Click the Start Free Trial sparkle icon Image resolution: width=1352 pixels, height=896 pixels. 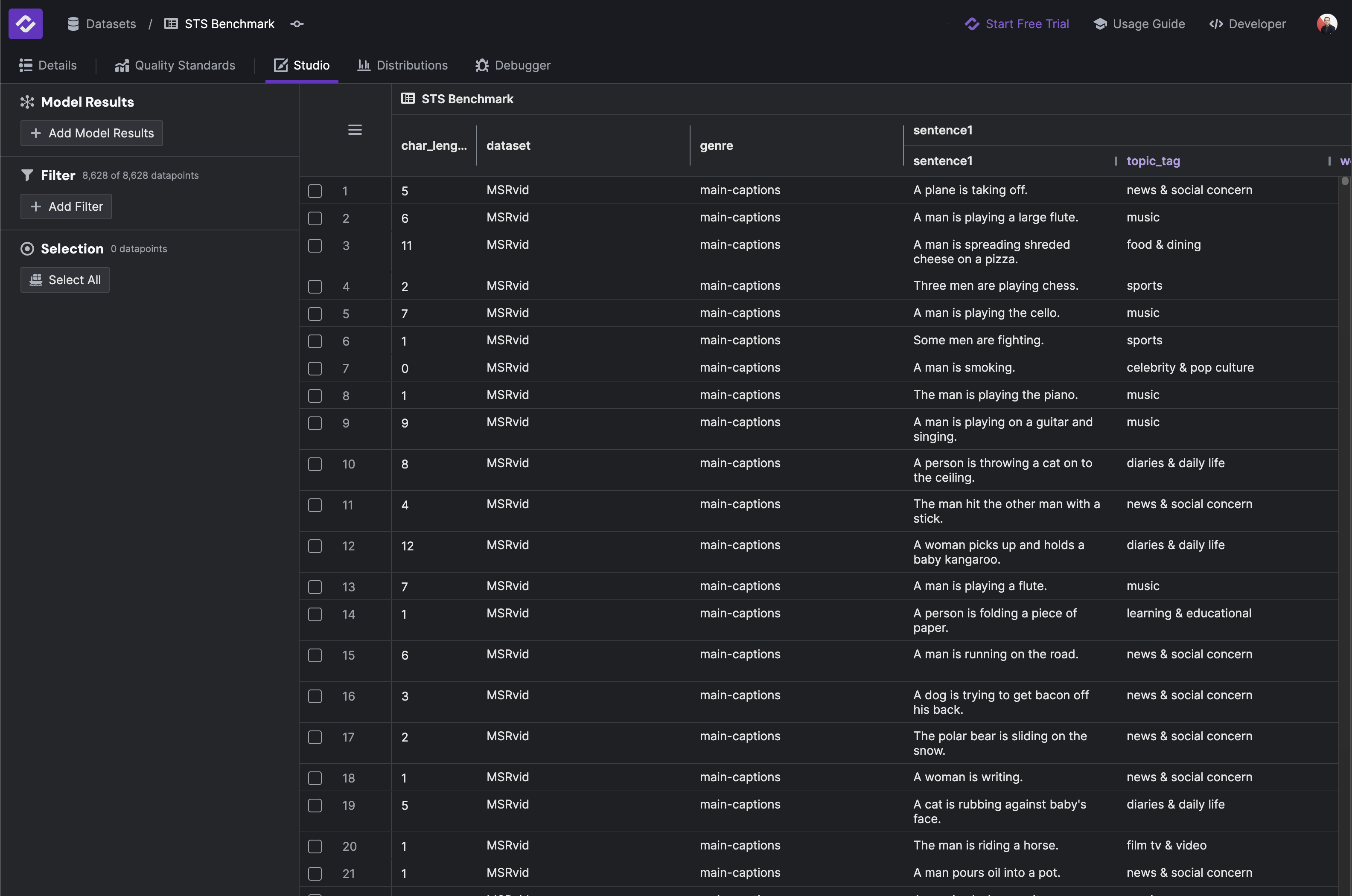[x=972, y=23]
